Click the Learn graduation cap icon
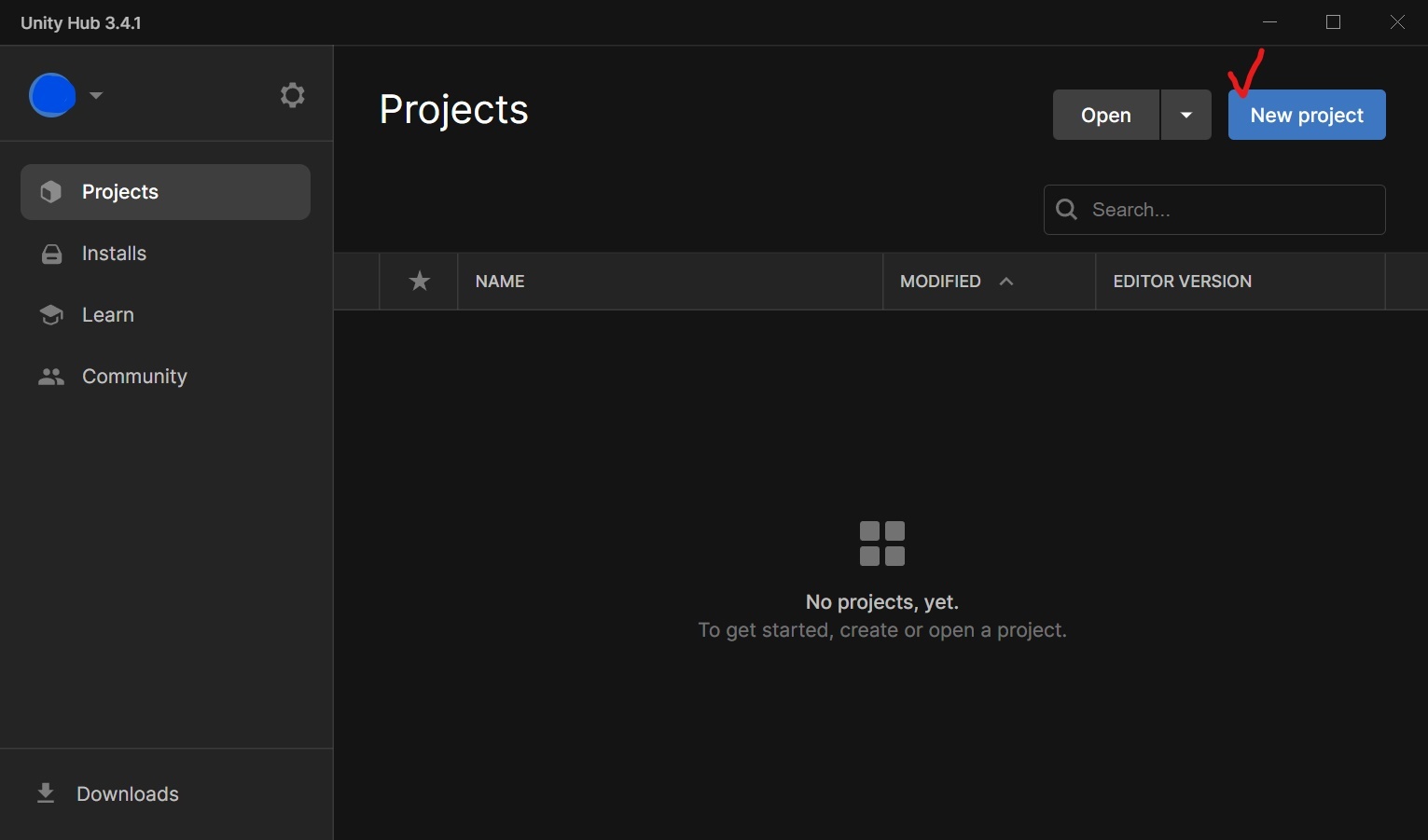This screenshot has width=1428, height=840. [x=51, y=315]
